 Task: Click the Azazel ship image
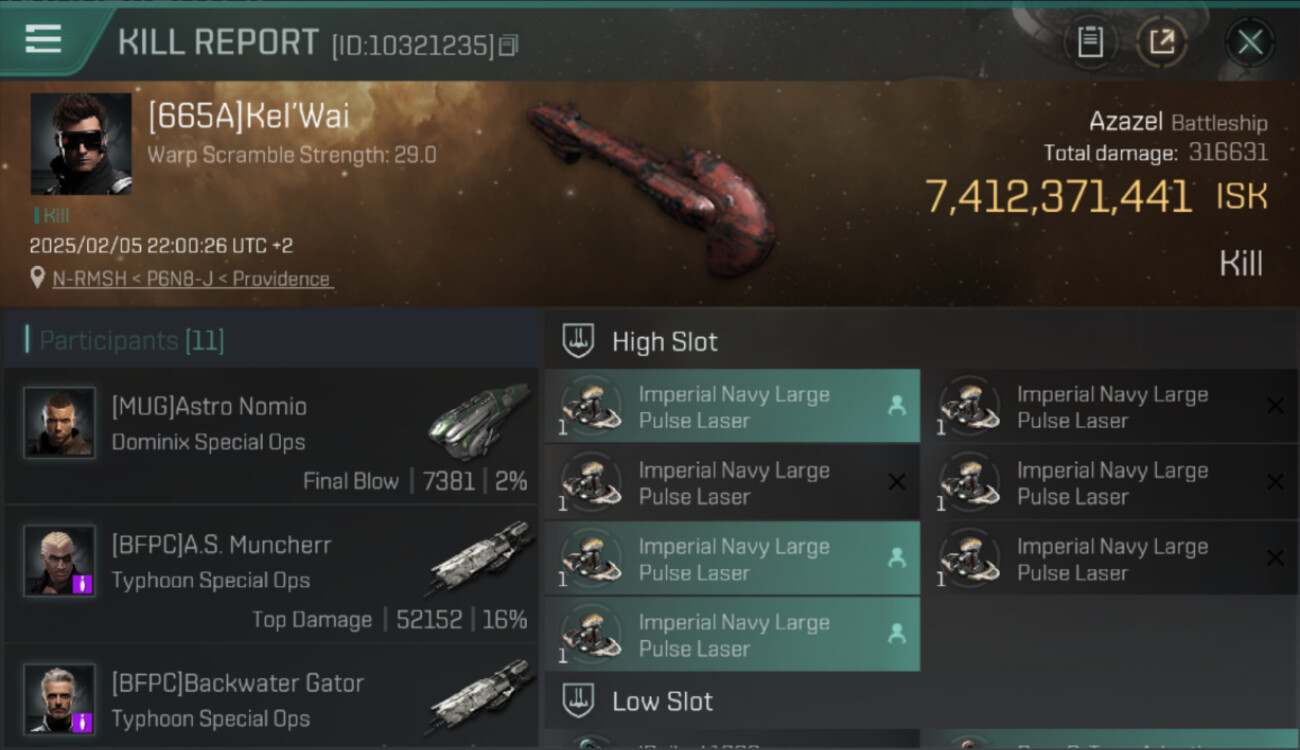point(653,187)
